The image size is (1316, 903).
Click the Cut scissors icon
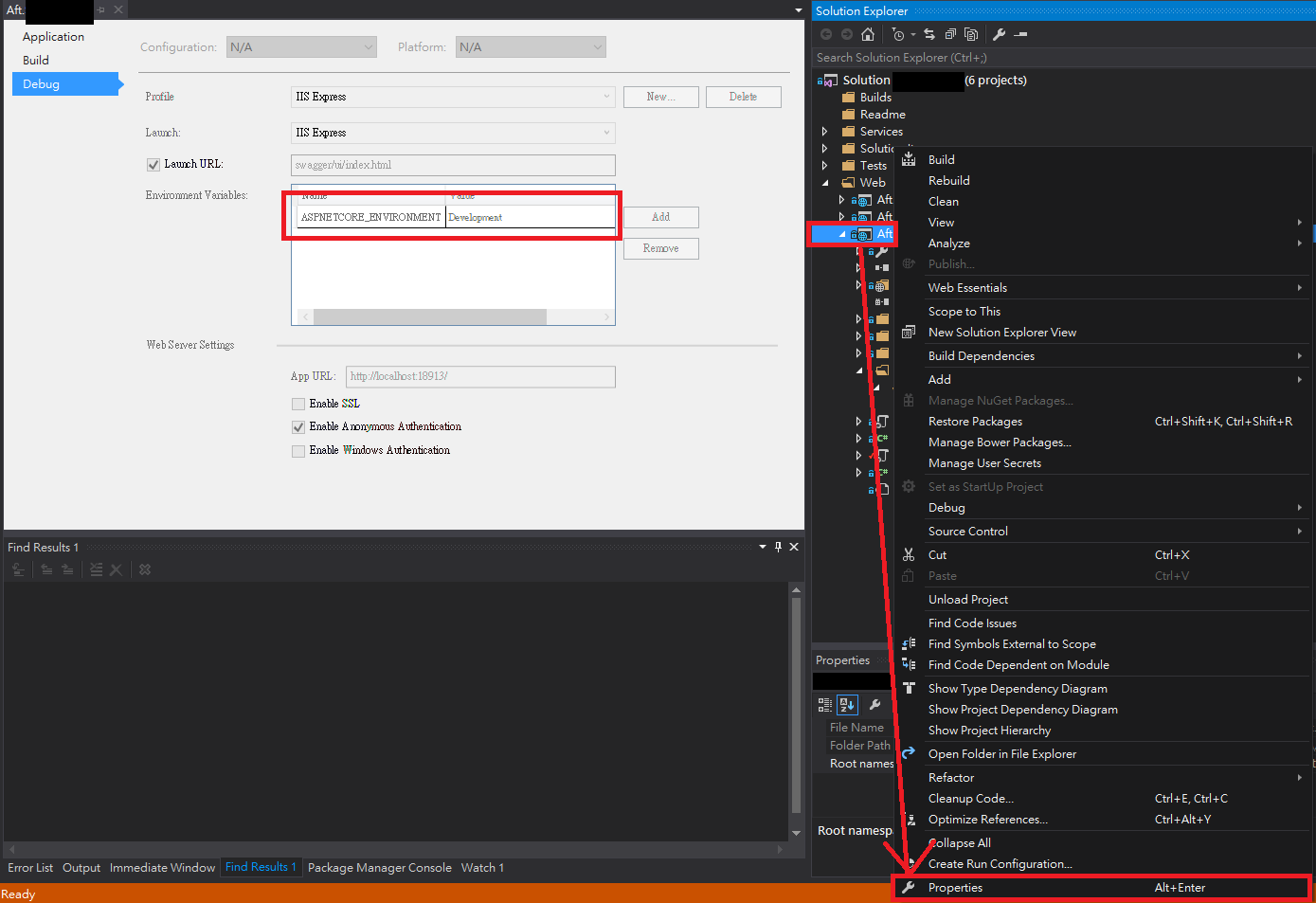click(x=909, y=554)
